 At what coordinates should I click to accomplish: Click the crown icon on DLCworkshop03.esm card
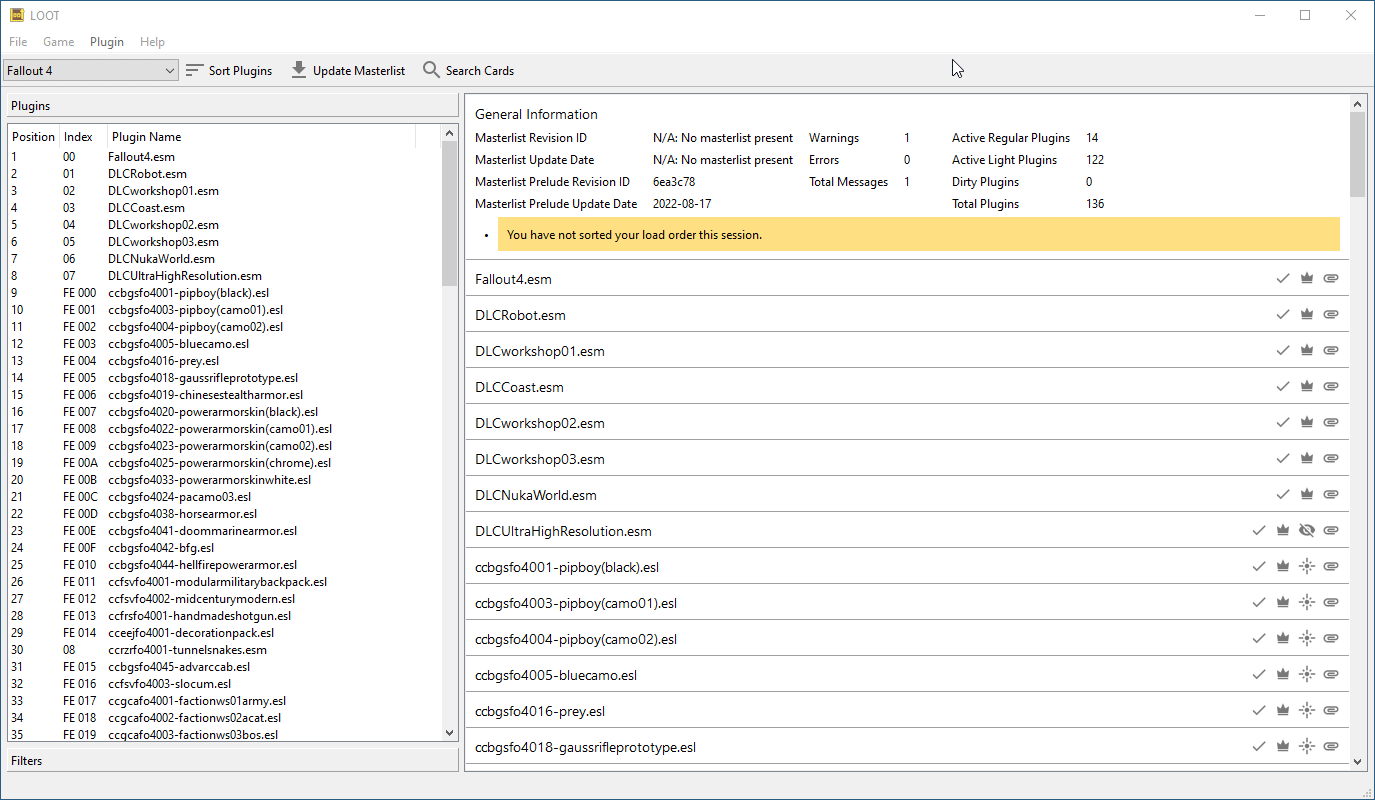point(1306,459)
